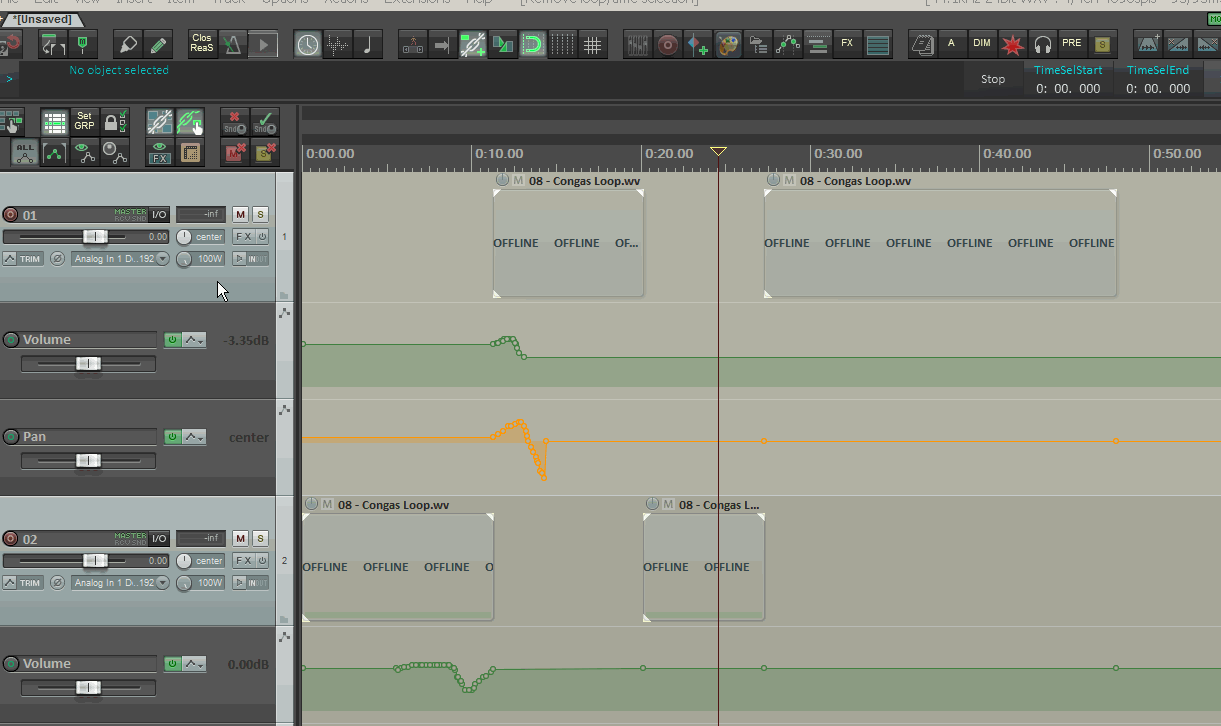
Task: Arm record on track 02
Action: [11, 539]
